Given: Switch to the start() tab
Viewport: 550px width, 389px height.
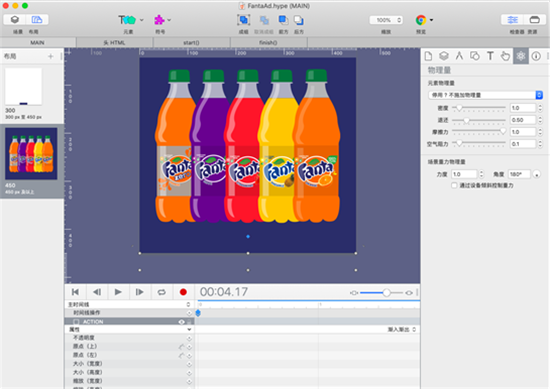Looking at the screenshot, I should click(192, 42).
